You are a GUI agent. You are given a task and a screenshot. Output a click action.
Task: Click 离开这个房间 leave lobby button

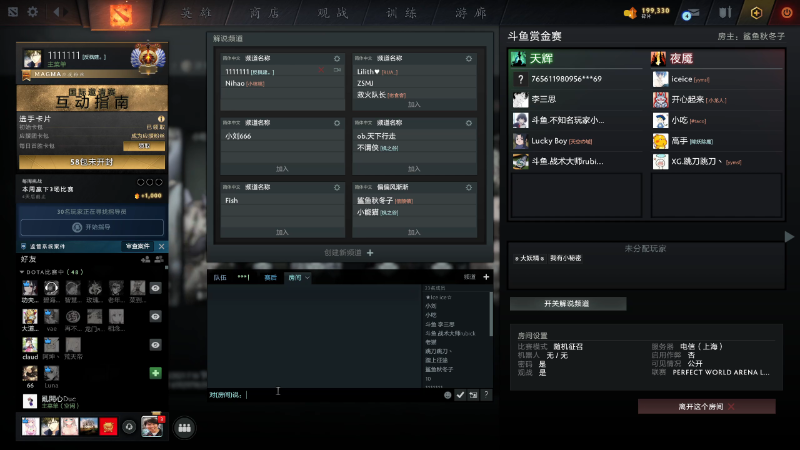coord(707,407)
